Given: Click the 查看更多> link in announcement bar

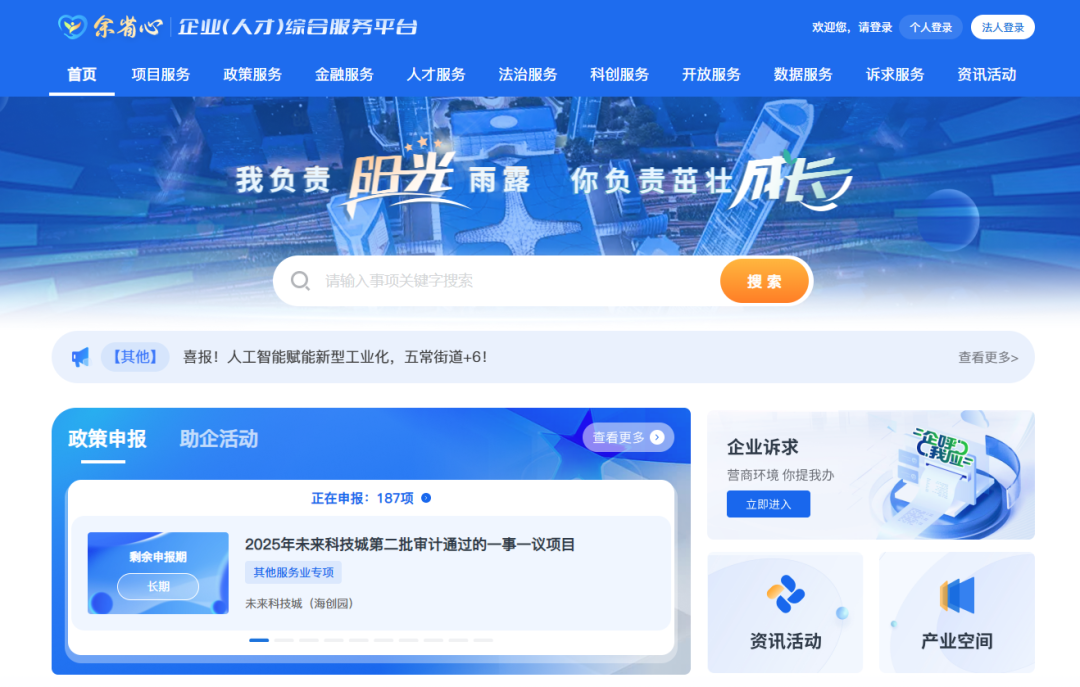Looking at the screenshot, I should click(x=988, y=357).
